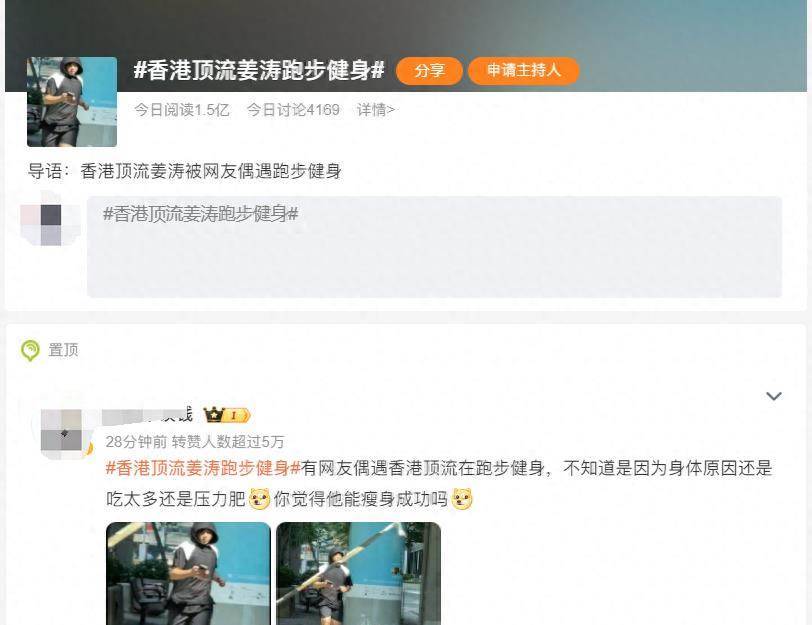Click the topic cover image of hooded runner
Screen dimensions: 812x625
(x=72, y=101)
